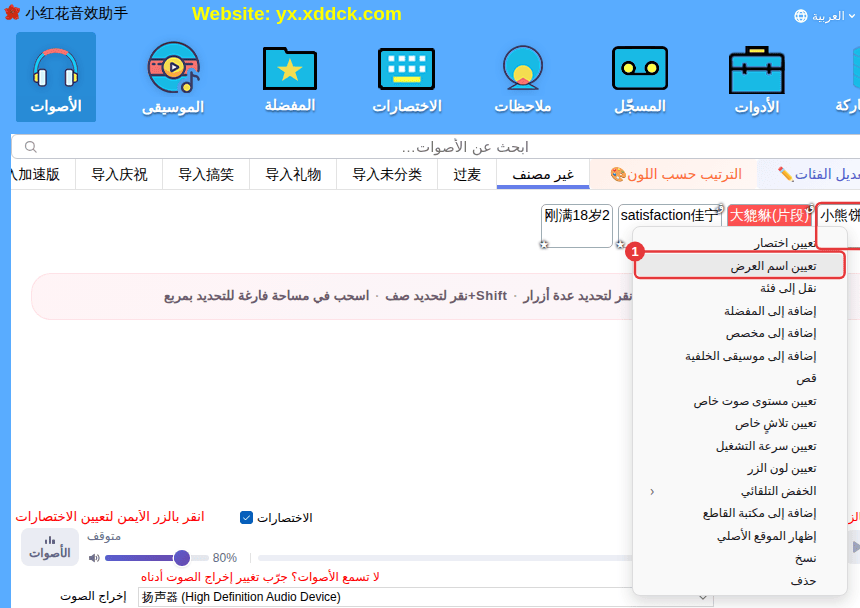Screen dimensions: 860x608
Task: Switch to 导入搞笑 tab
Action: coord(206,174)
